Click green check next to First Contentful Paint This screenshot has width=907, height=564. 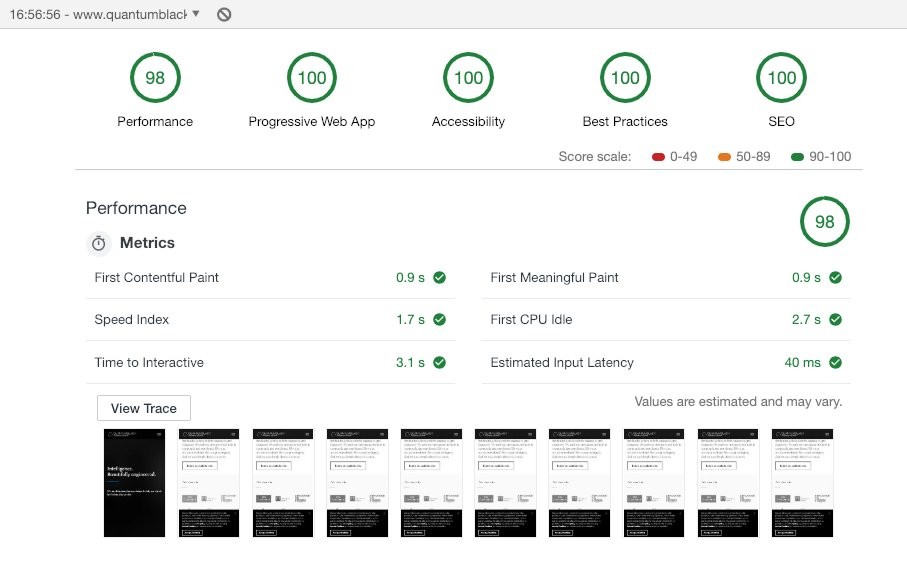pyautogui.click(x=439, y=278)
